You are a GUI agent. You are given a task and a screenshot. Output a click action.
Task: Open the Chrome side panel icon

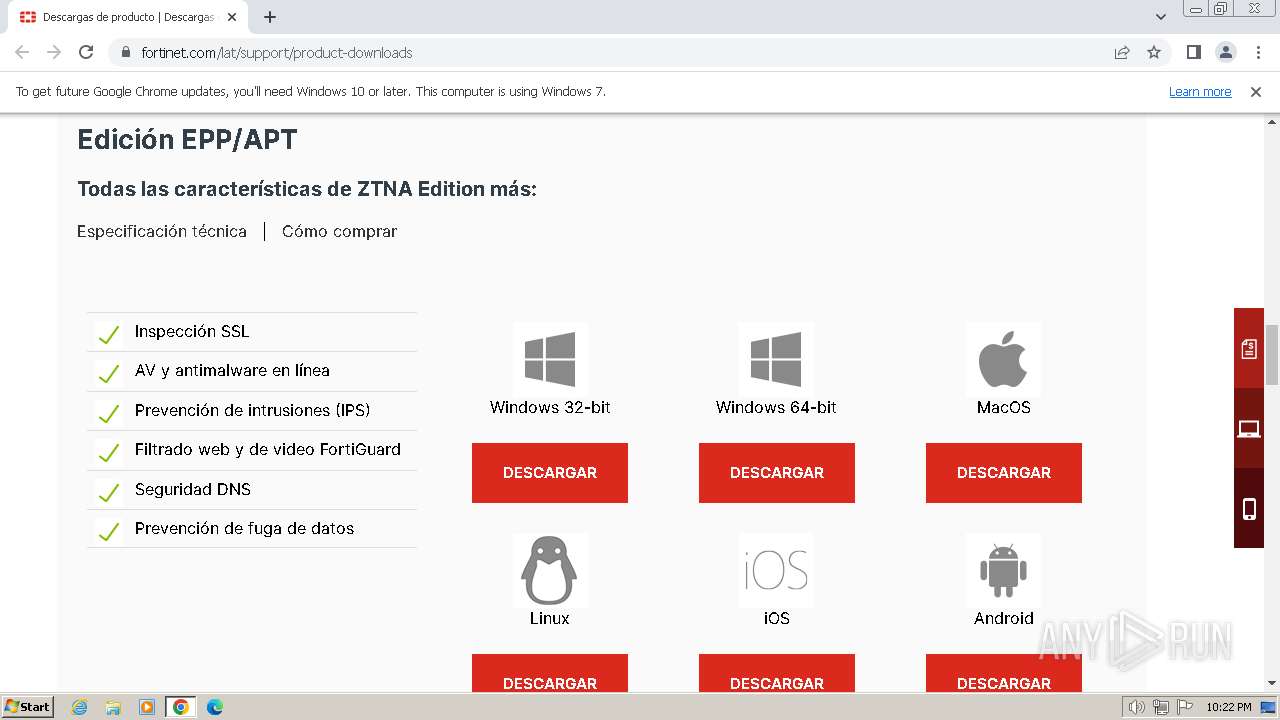(x=1193, y=52)
